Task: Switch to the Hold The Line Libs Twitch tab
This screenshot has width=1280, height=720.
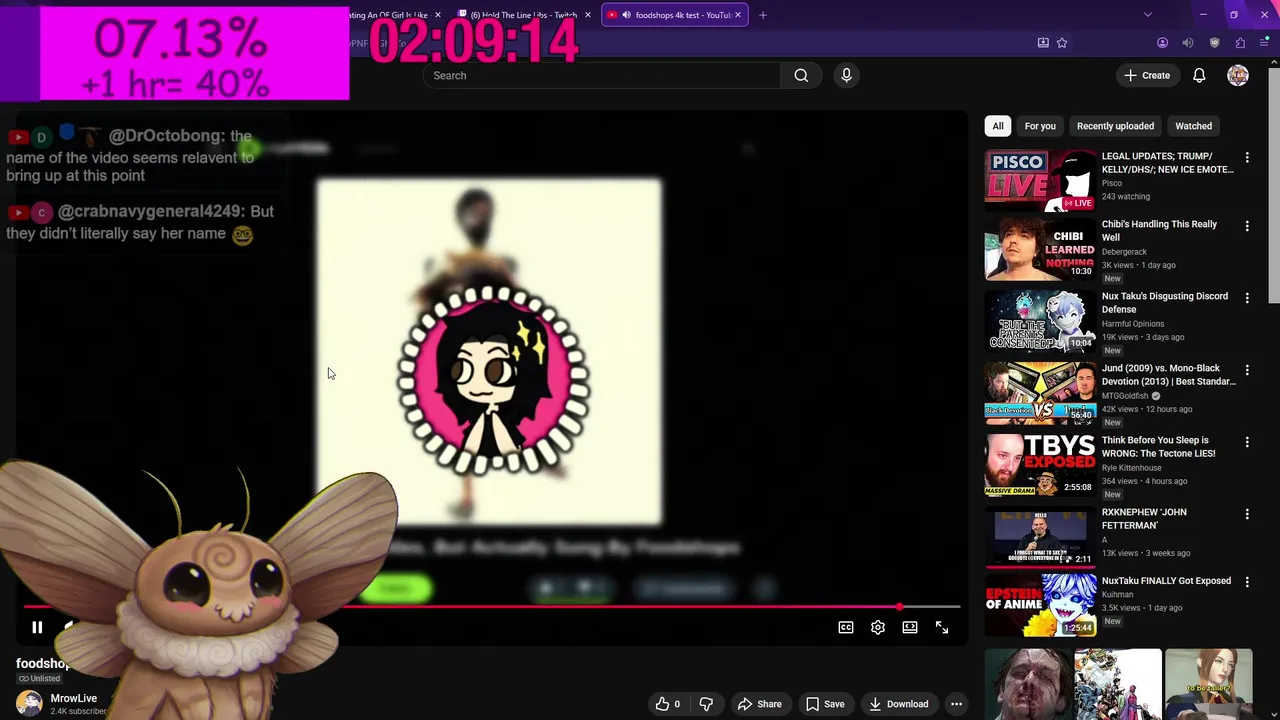Action: click(523, 15)
